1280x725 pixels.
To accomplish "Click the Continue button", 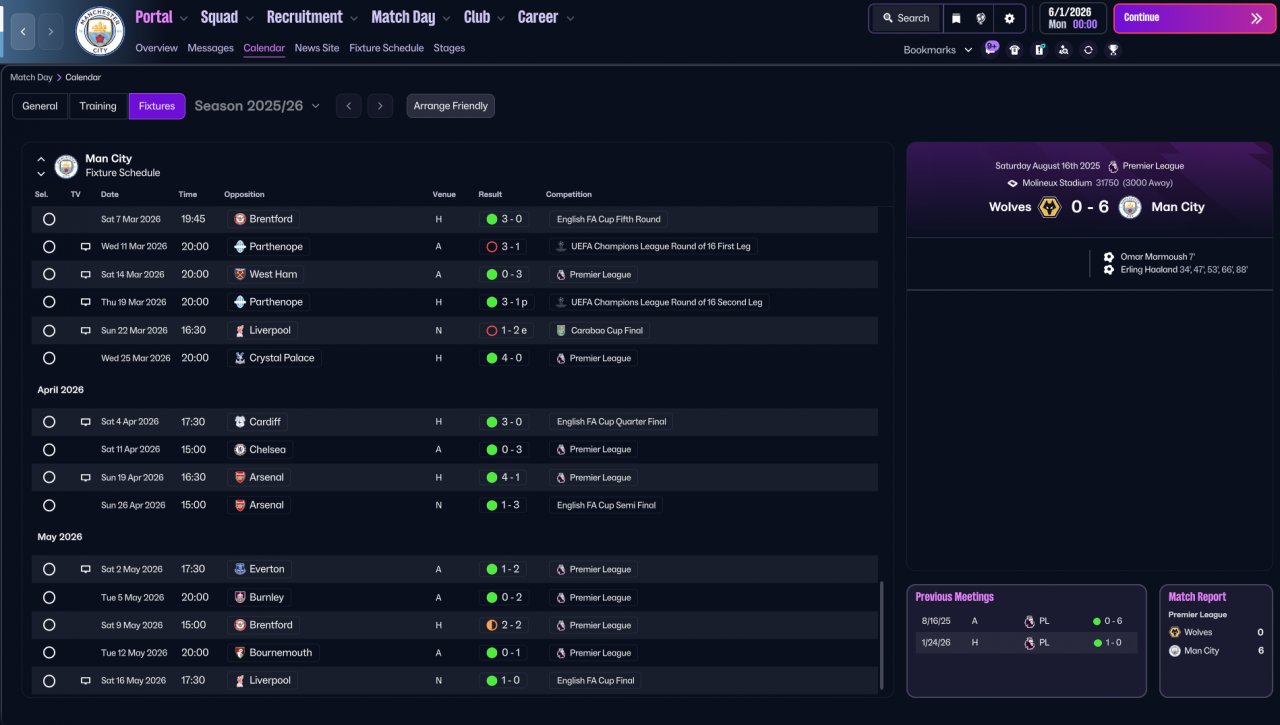I will pos(1195,18).
